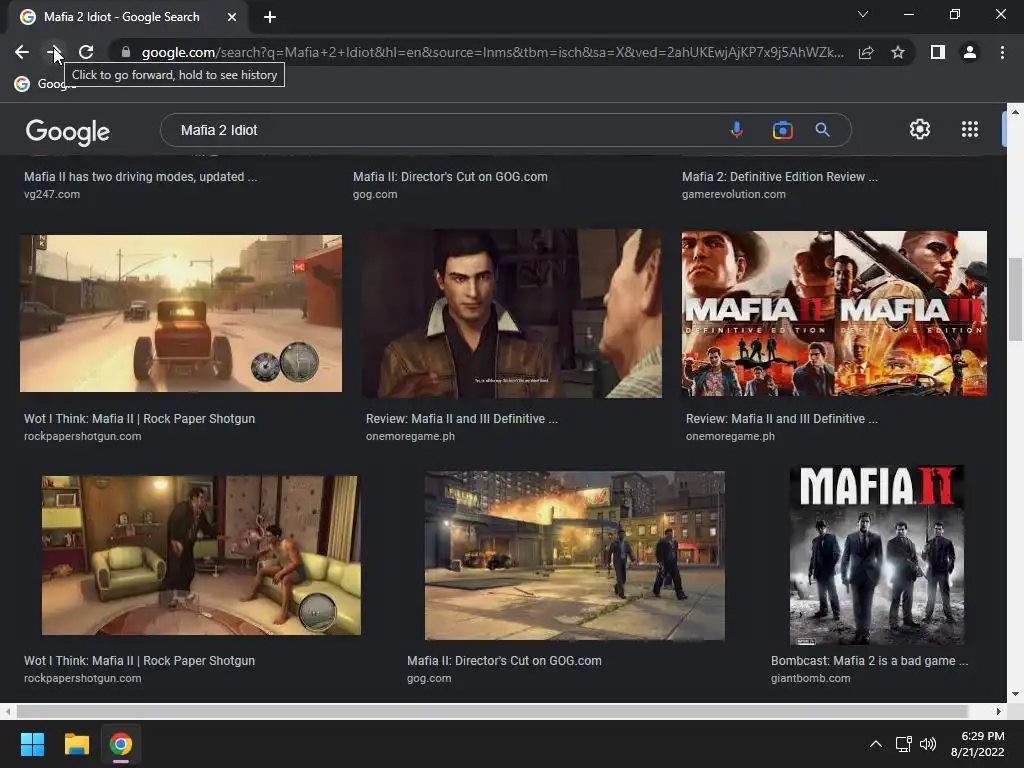This screenshot has height=768, width=1024.
Task: Start voice search with the microphone
Action: tap(737, 130)
